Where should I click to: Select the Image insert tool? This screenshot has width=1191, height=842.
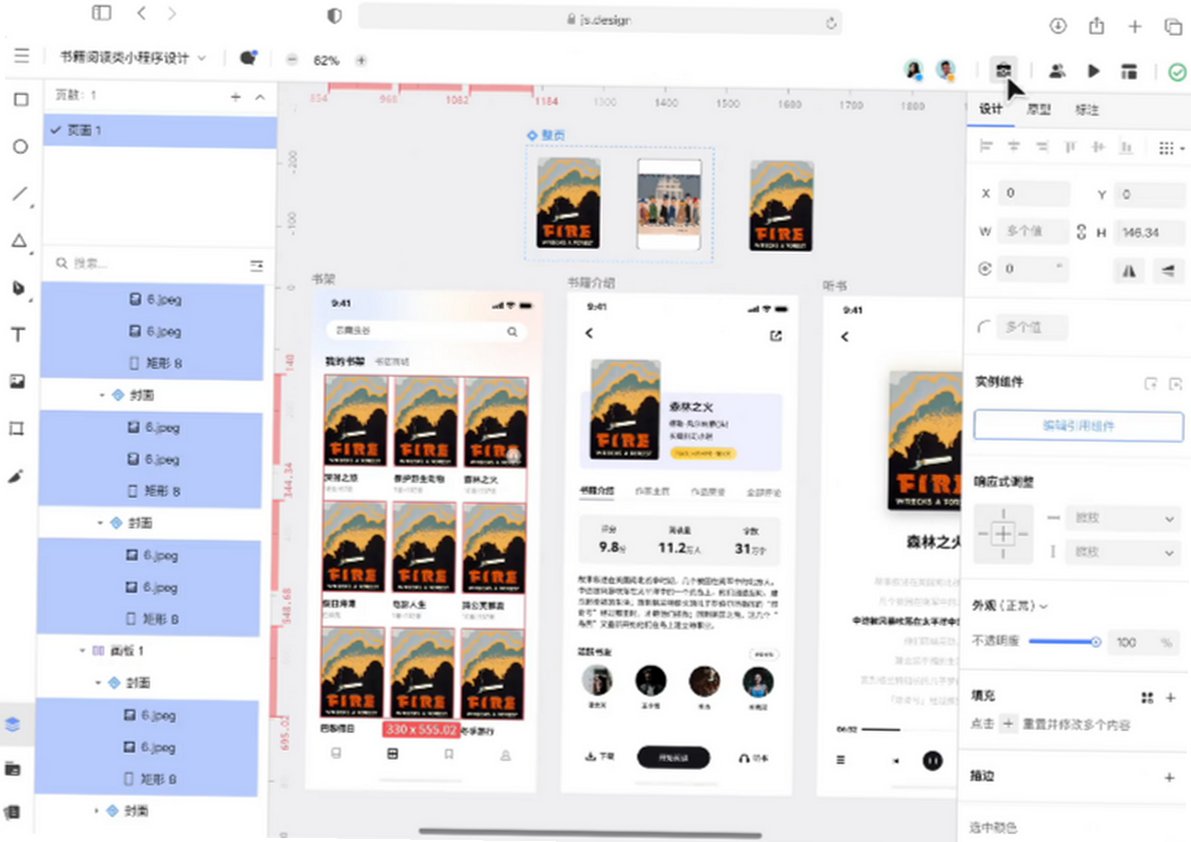tap(17, 381)
